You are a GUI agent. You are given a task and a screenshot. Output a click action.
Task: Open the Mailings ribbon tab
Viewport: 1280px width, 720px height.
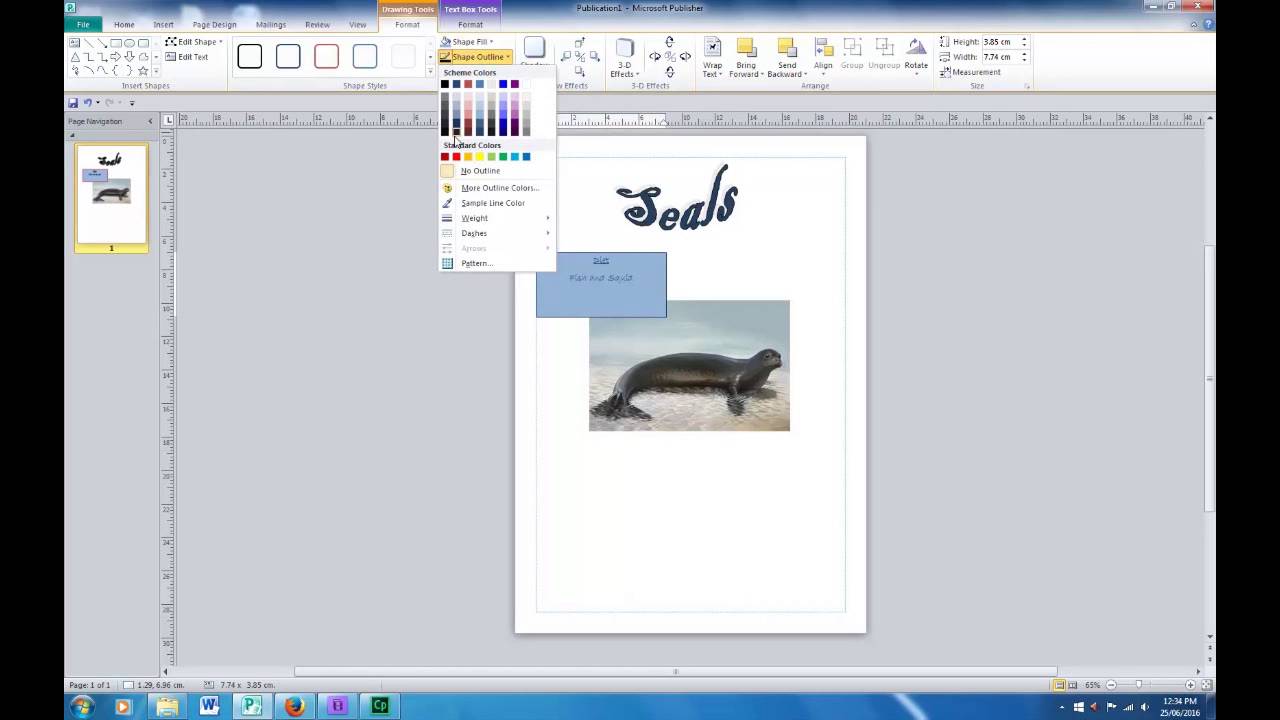pyautogui.click(x=271, y=24)
